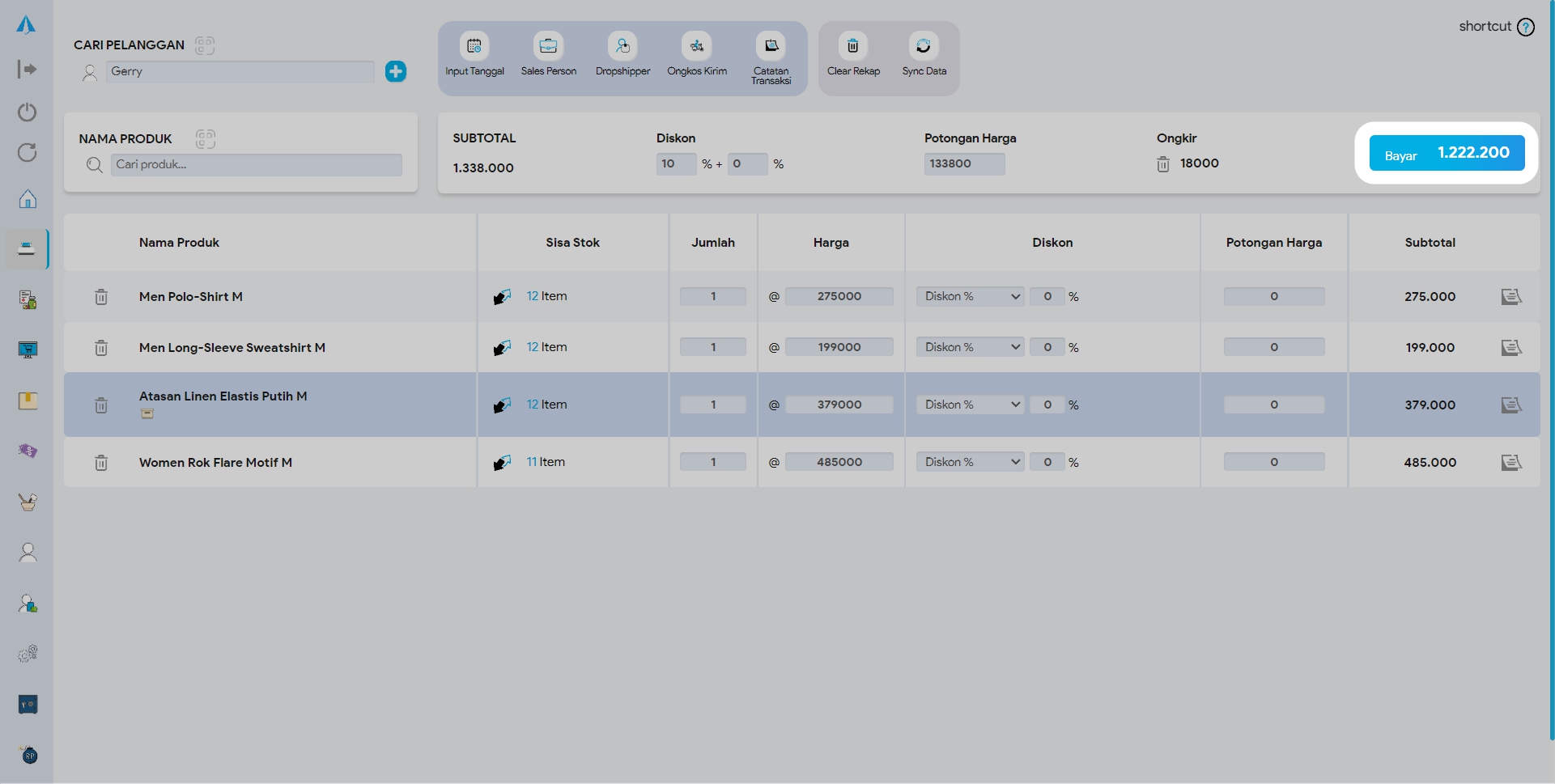Open the Sales Person selector
The height and width of the screenshot is (784, 1555).
[x=548, y=46]
